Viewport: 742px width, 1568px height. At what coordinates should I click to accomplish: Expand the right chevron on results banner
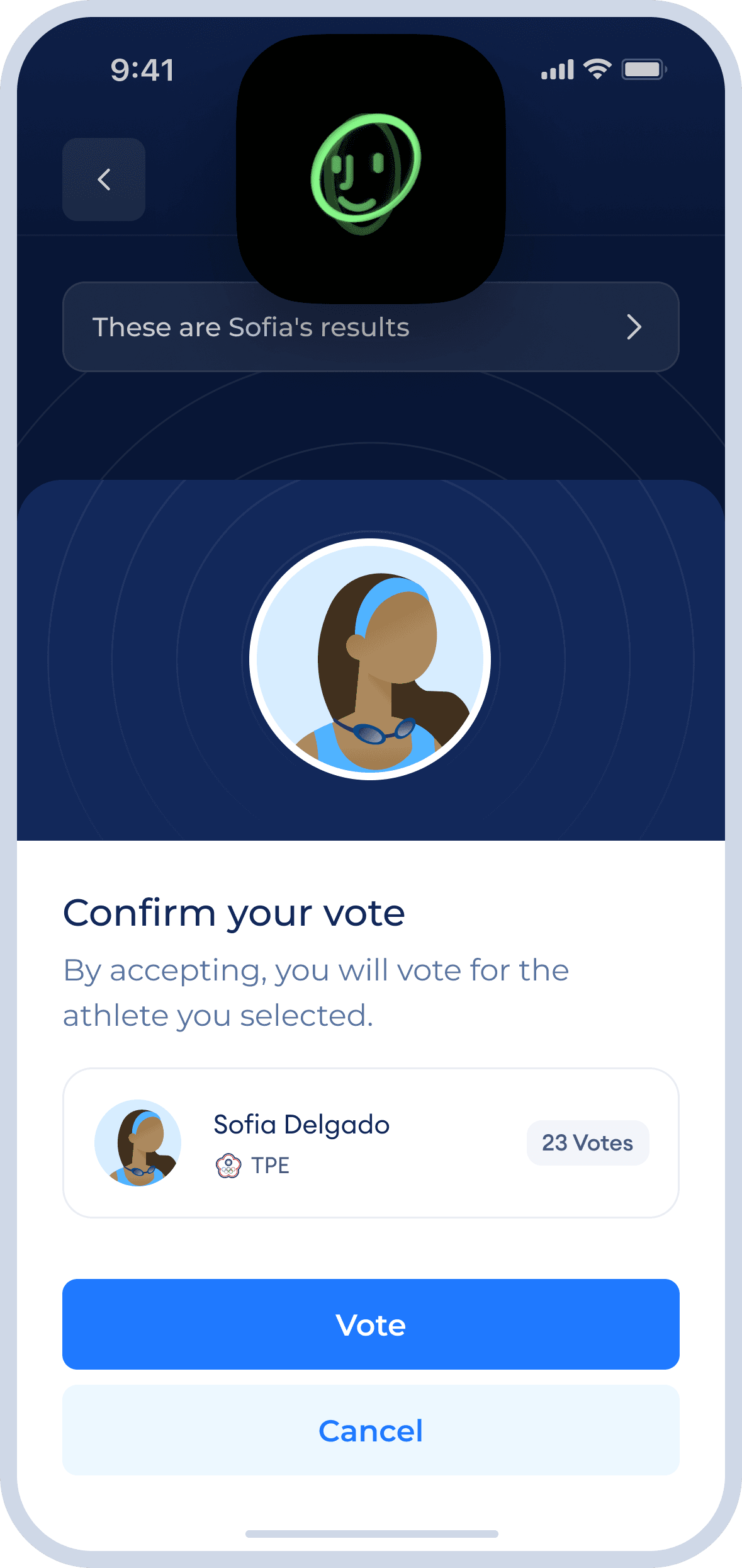pyautogui.click(x=634, y=327)
